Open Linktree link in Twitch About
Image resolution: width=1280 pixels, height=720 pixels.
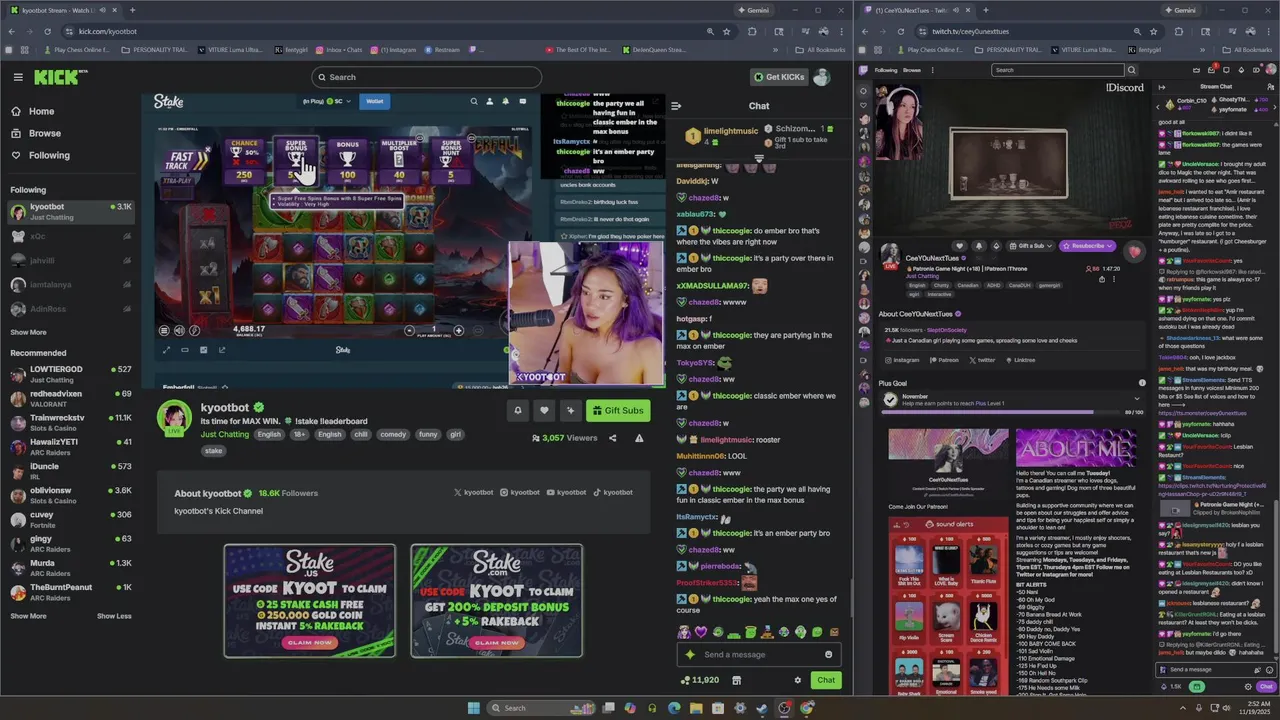coord(1020,360)
